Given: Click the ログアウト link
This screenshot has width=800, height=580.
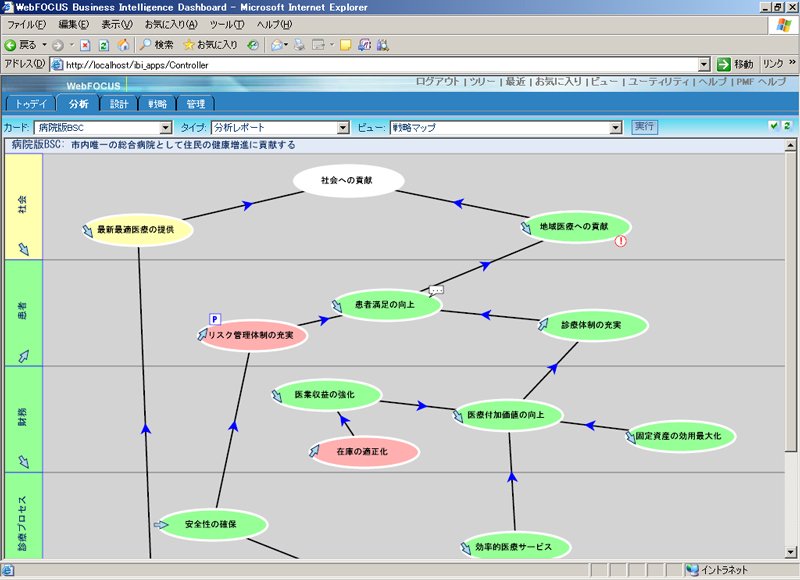Looking at the screenshot, I should 437,82.
